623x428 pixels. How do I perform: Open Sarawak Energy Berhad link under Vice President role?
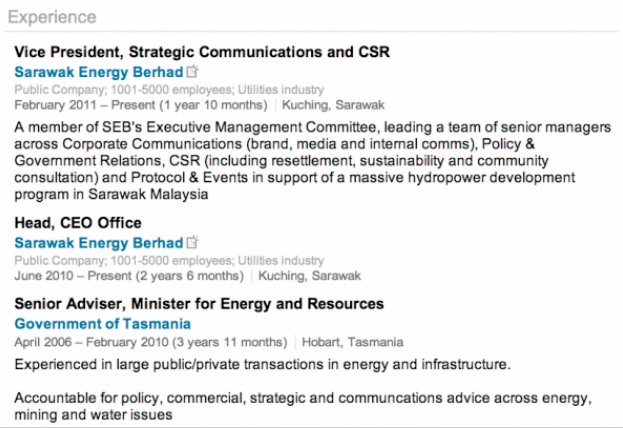pyautogui.click(x=99, y=72)
